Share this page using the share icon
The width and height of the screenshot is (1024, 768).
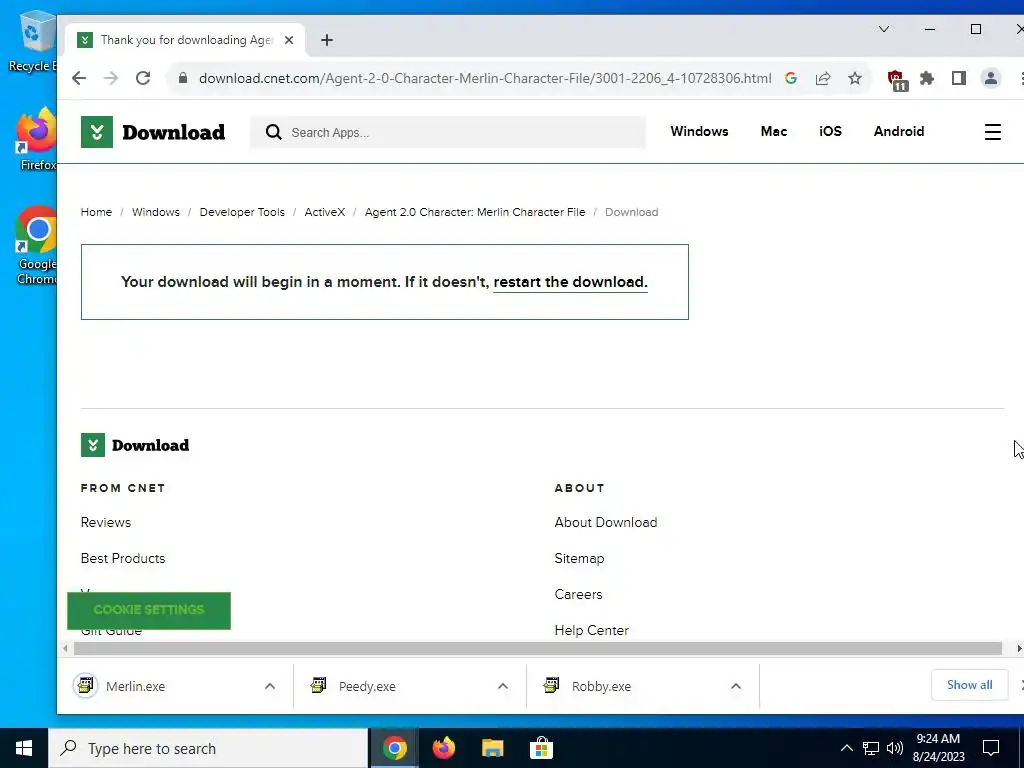coord(823,78)
